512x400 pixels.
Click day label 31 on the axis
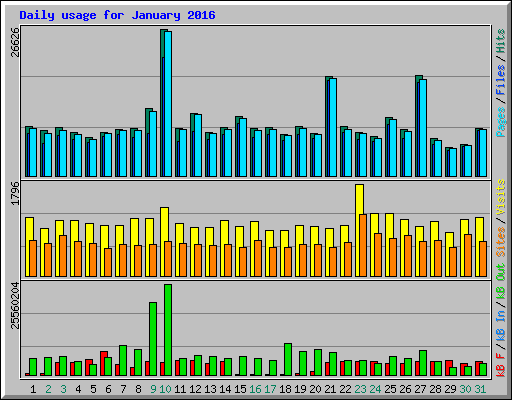(480, 389)
